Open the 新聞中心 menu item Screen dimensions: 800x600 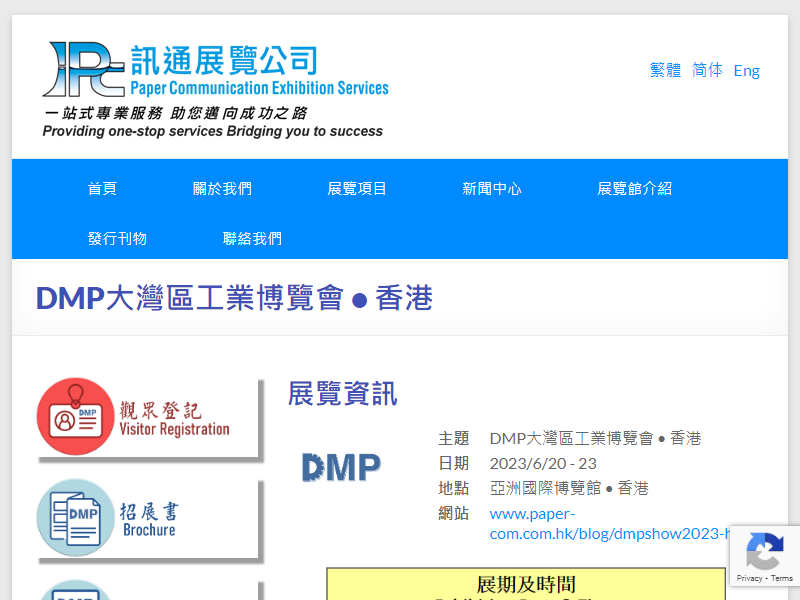pyautogui.click(x=492, y=188)
